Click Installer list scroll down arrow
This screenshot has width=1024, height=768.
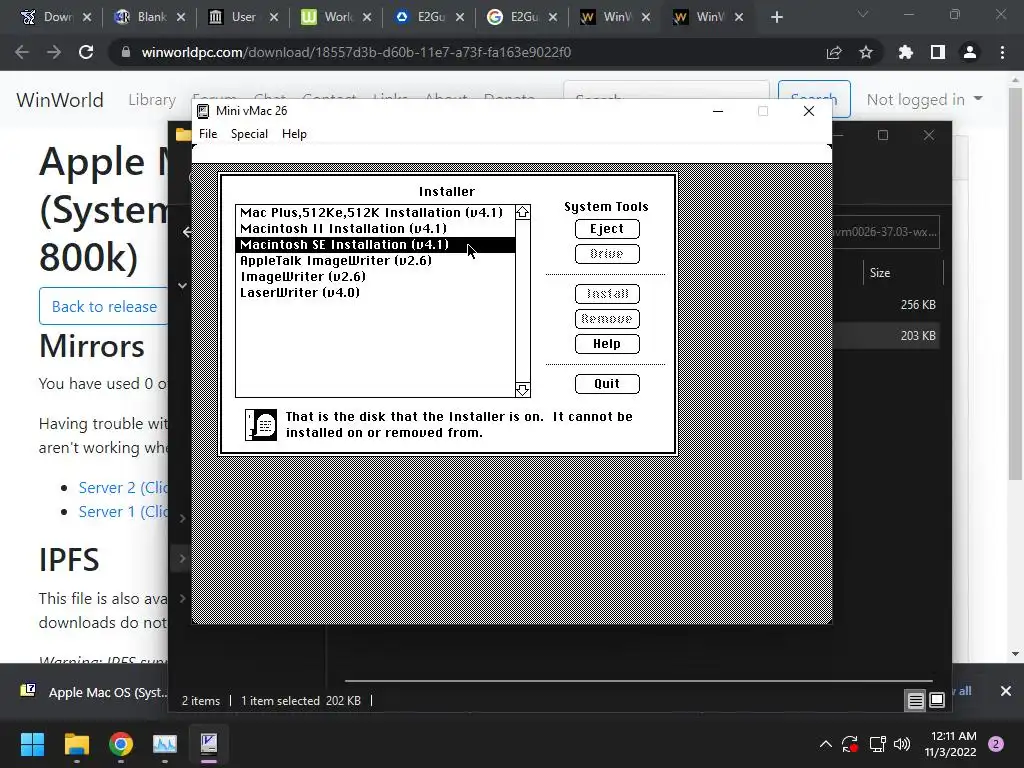(x=522, y=390)
